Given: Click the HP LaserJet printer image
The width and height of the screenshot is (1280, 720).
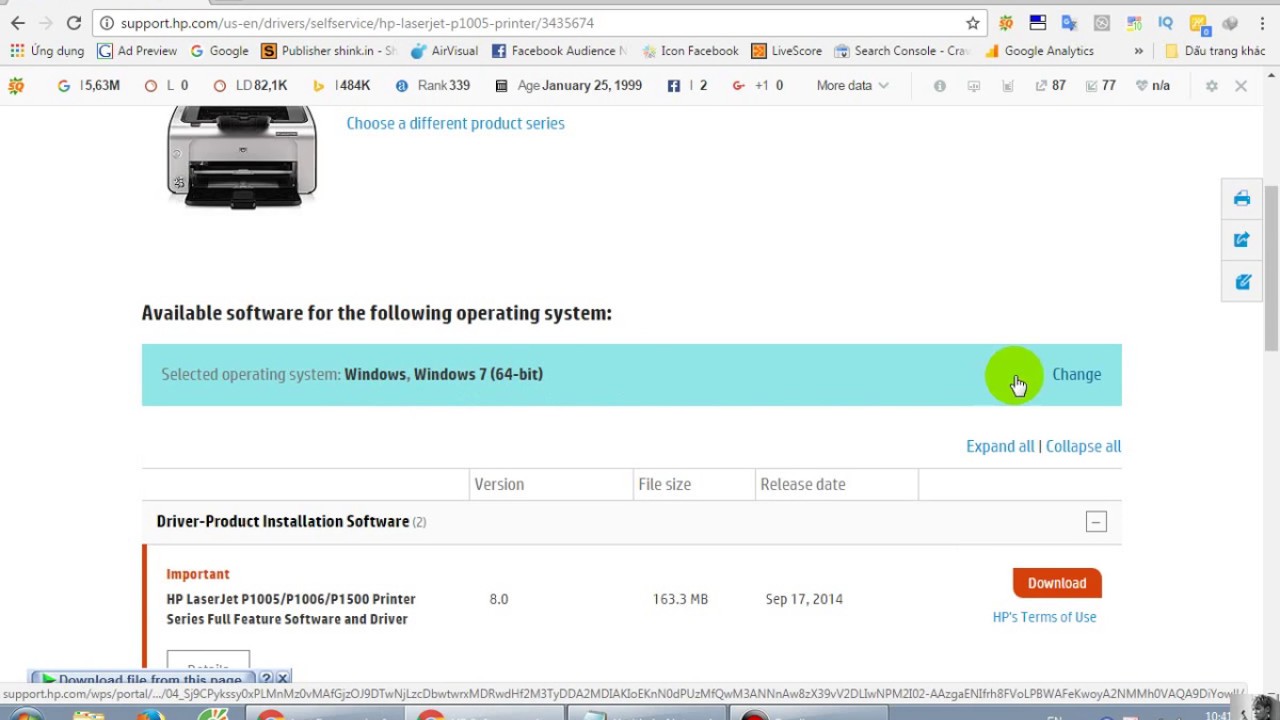Looking at the screenshot, I should point(242,157).
